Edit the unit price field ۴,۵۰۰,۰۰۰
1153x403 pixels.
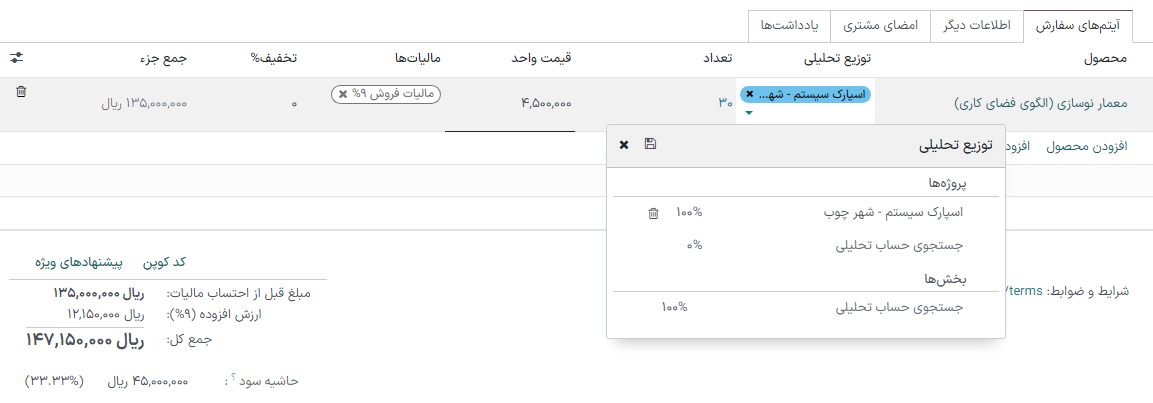click(545, 103)
